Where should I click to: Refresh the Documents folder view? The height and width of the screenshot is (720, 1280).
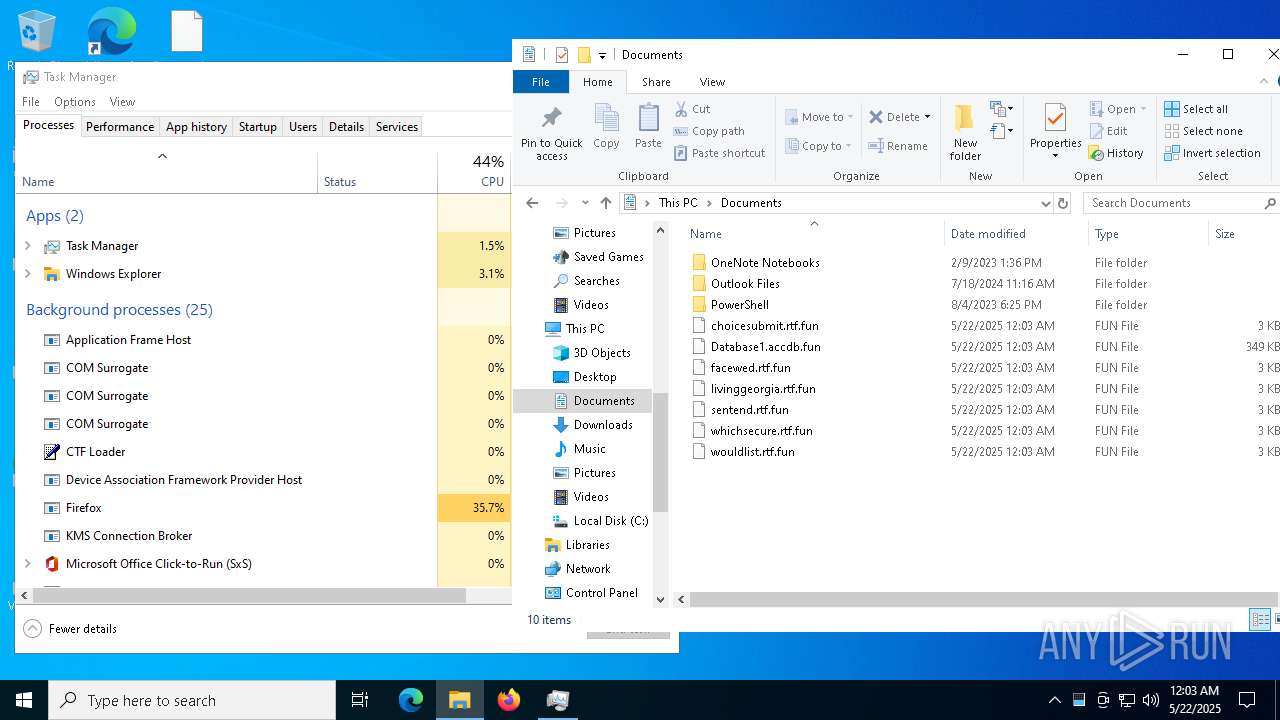point(1063,203)
